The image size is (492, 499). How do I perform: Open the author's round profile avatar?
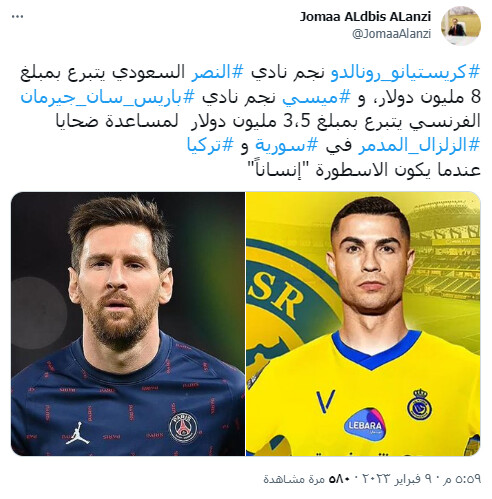click(x=461, y=25)
